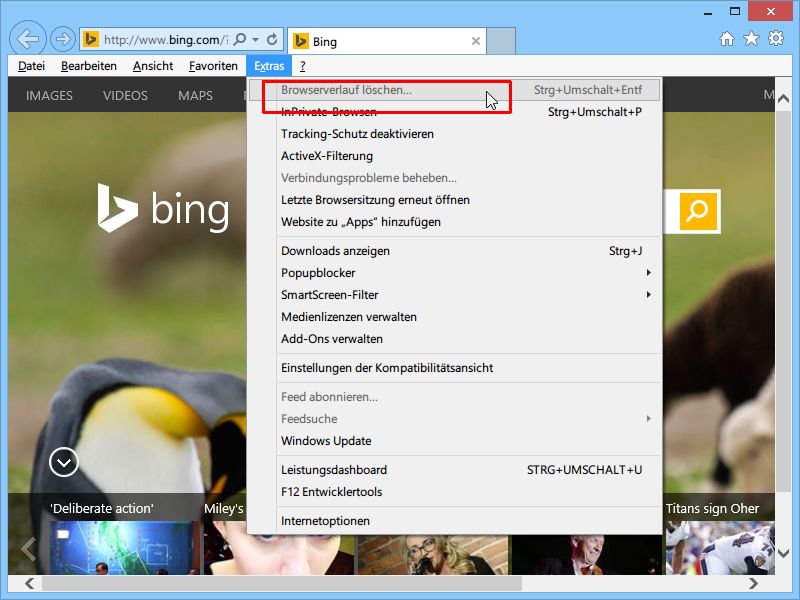Minimize the Internet Explorer window
This screenshot has width=800, height=600.
coord(708,12)
